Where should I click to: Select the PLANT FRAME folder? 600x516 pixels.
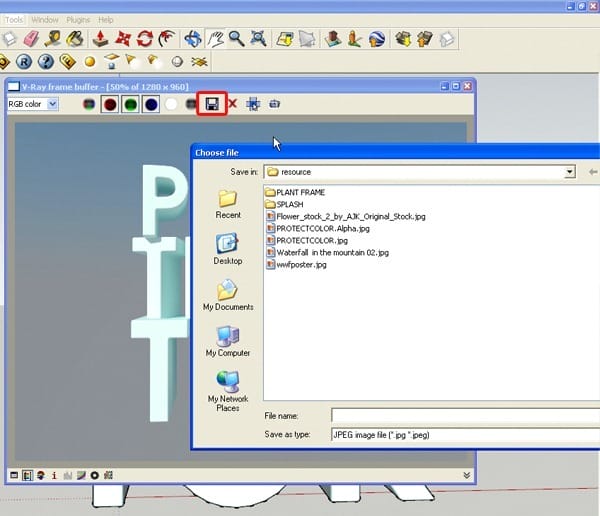click(295, 192)
